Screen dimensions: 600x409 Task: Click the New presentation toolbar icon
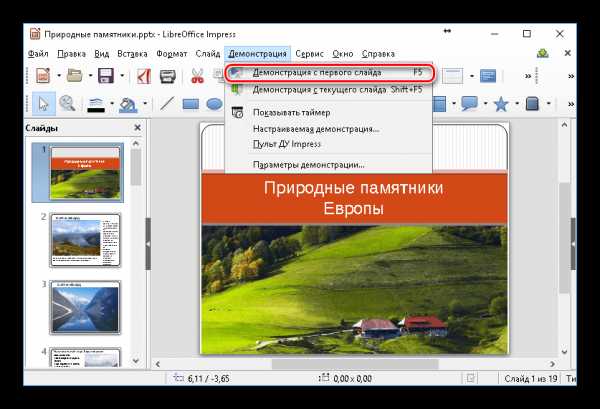(x=43, y=75)
